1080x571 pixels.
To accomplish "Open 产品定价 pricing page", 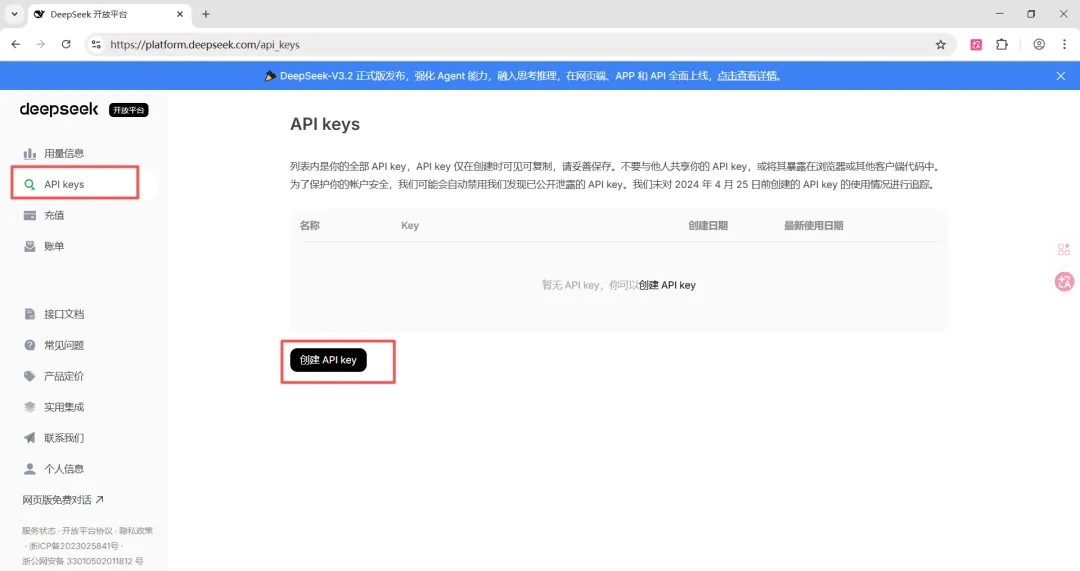I will pos(63,376).
